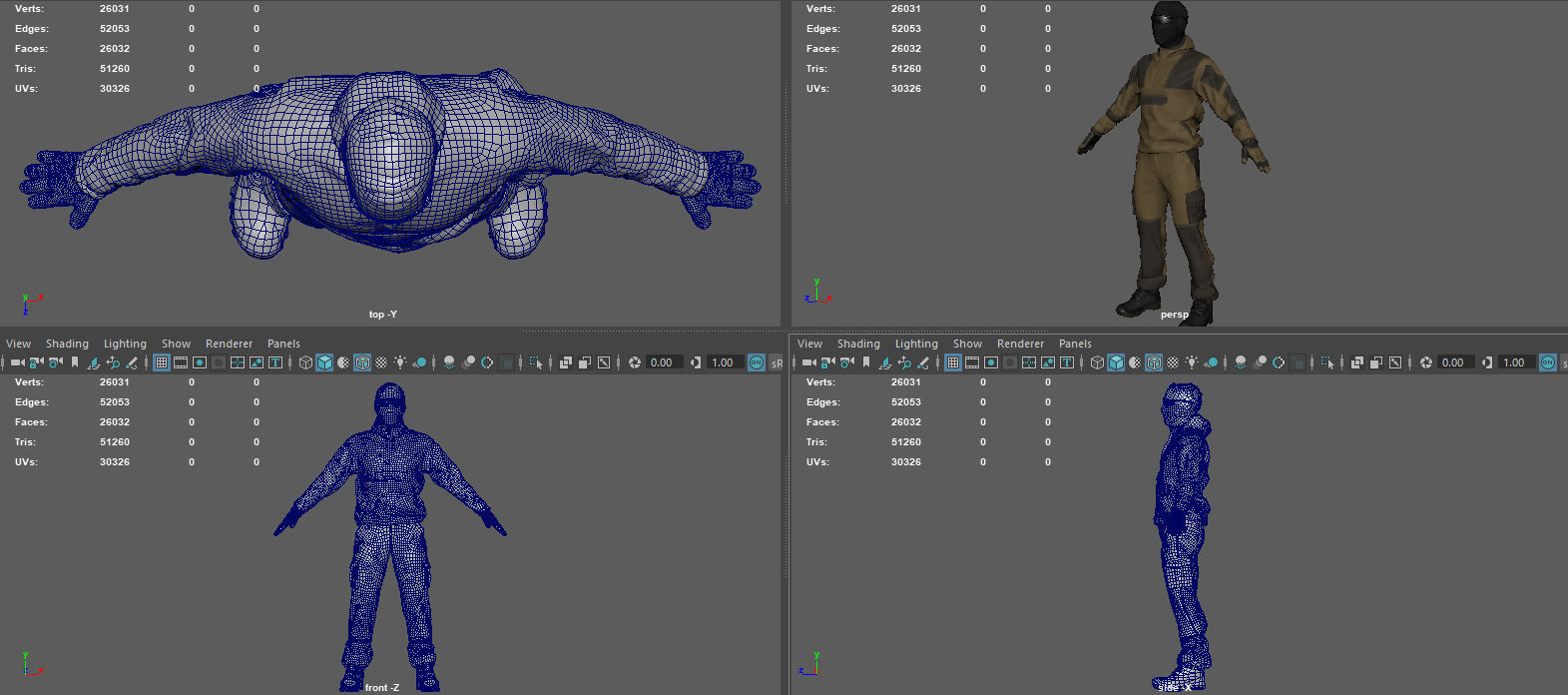Viewport: 1568px width, 695px height.
Task: Click the Exposure 0.00 field in front panel
Action: 664,362
